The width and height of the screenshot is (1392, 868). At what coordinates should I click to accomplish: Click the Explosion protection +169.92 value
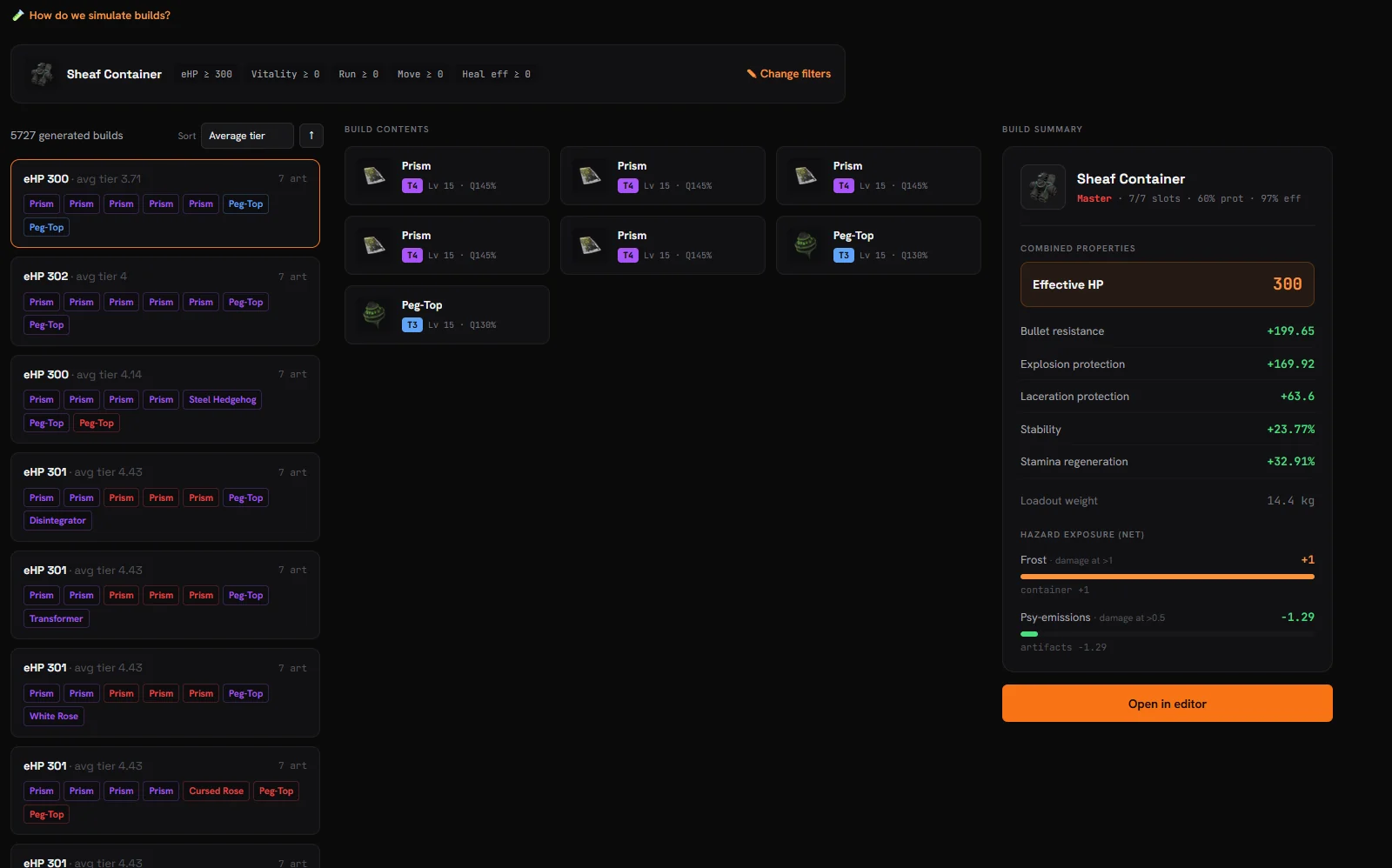[1290, 364]
